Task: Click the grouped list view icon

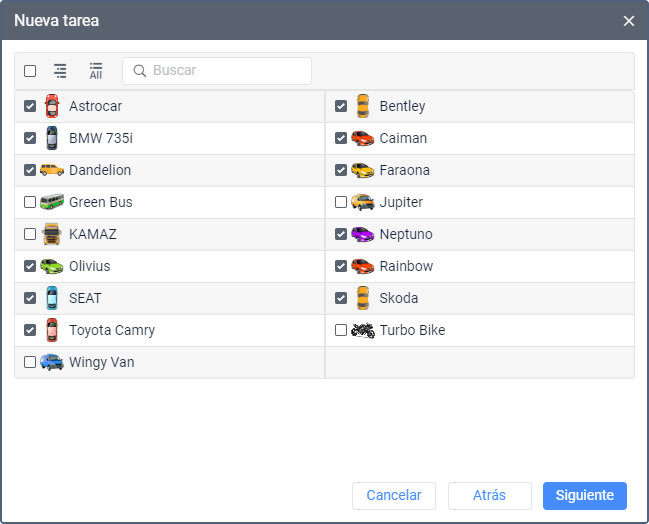Action: (x=60, y=71)
